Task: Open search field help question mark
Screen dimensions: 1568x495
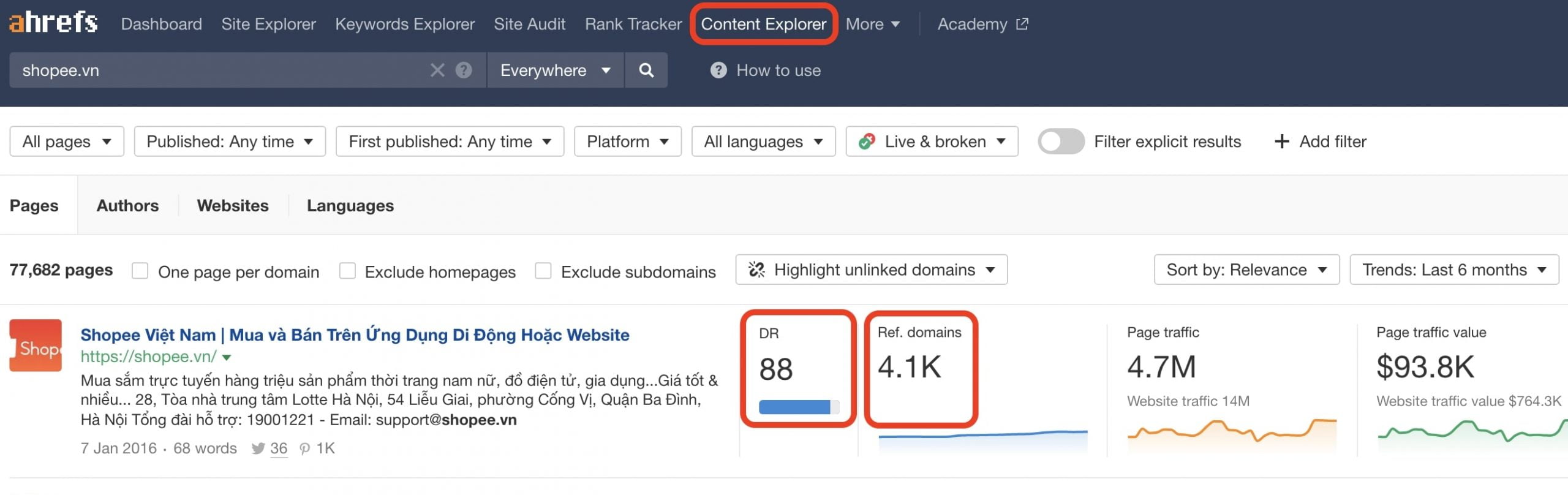Action: 464,70
